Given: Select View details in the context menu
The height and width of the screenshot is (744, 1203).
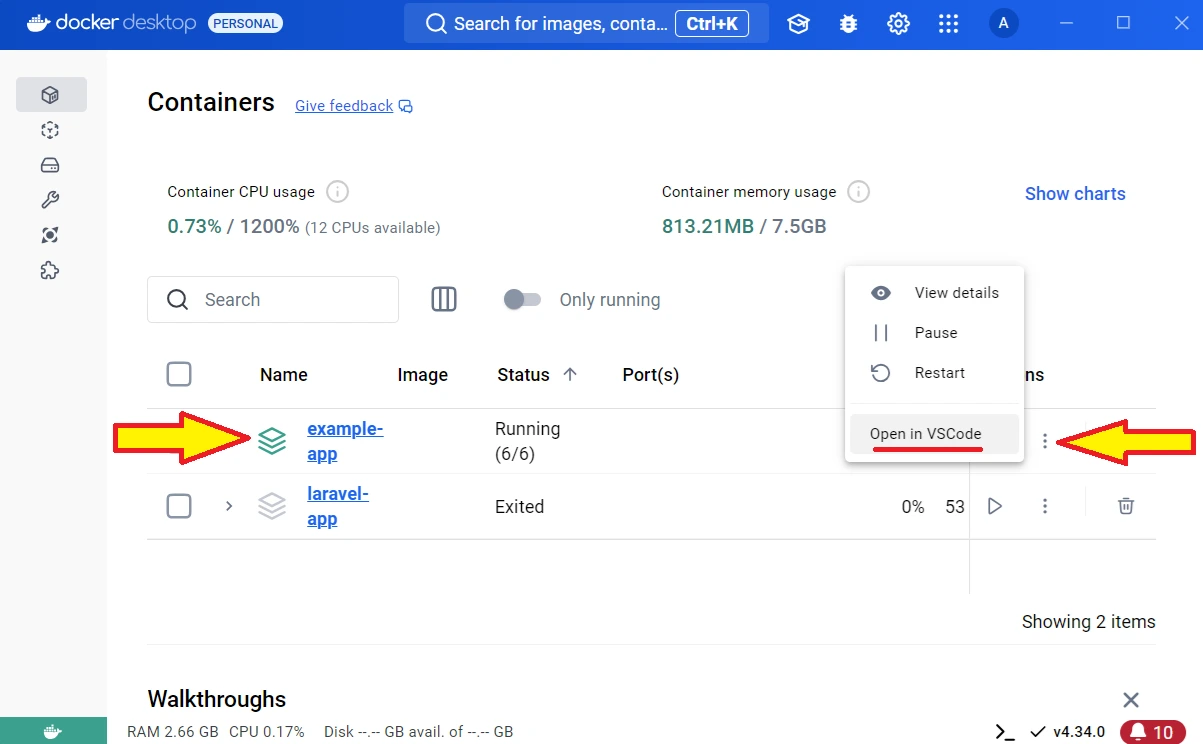Looking at the screenshot, I should tap(934, 293).
